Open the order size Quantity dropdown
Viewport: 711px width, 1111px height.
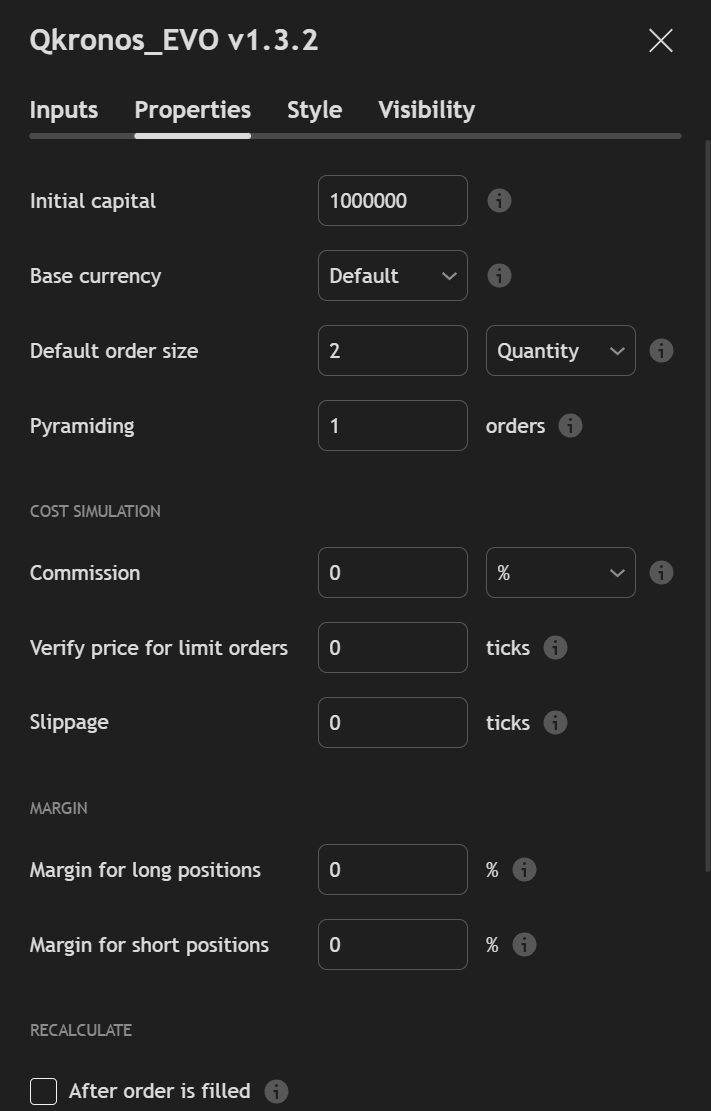pos(560,351)
